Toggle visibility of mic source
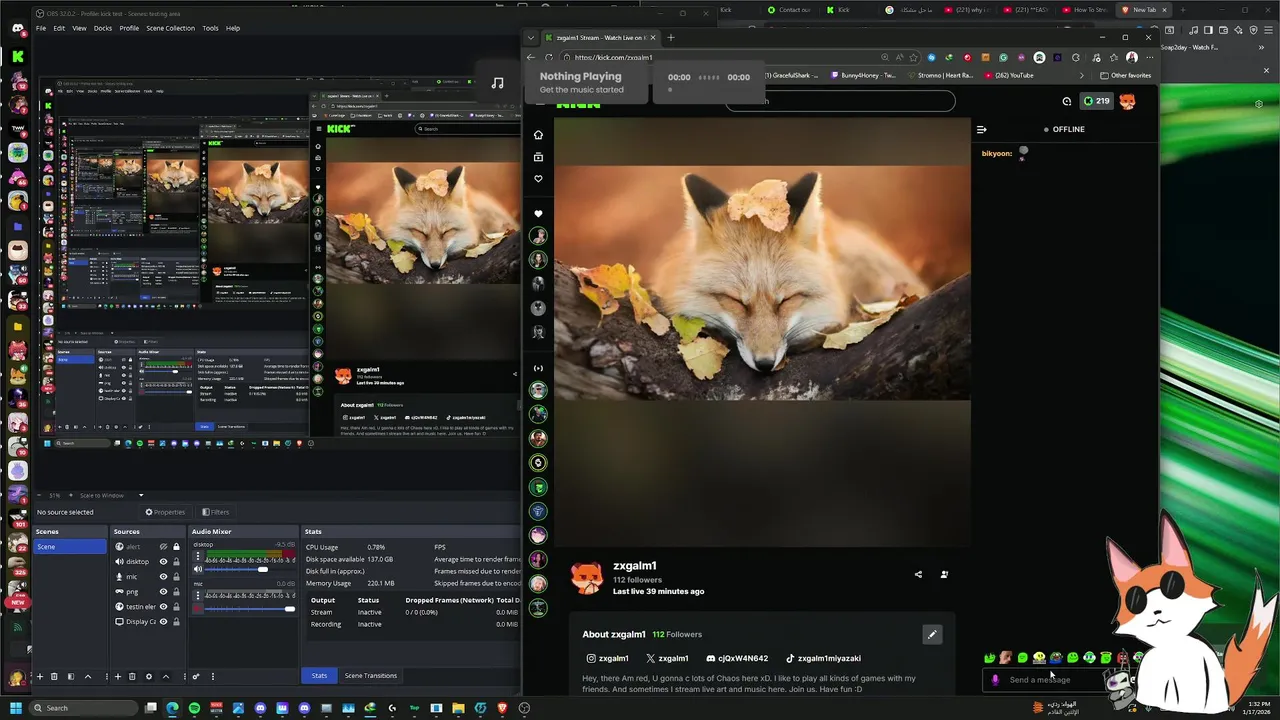This screenshot has height=720, width=1280. pos(164,577)
